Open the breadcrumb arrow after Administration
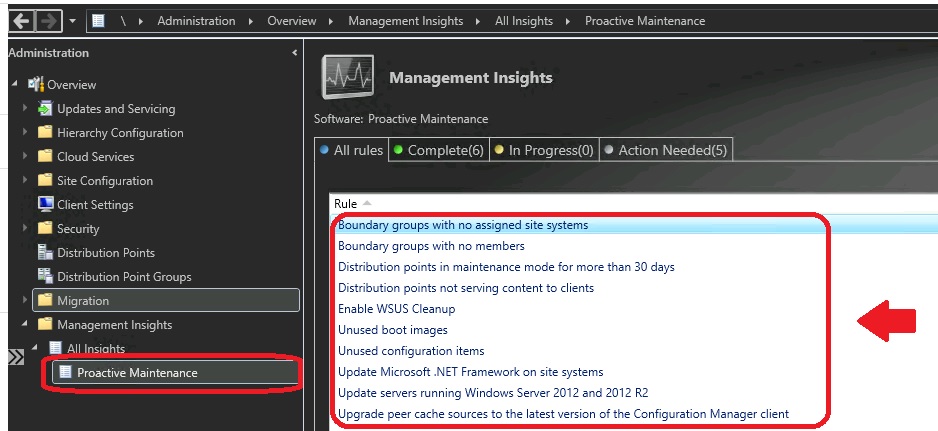 [251, 21]
